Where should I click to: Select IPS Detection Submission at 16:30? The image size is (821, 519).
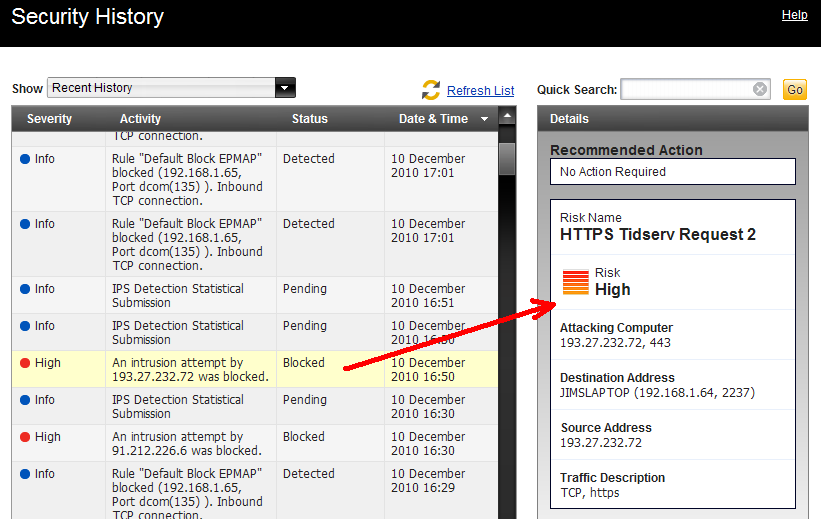[x=255, y=406]
